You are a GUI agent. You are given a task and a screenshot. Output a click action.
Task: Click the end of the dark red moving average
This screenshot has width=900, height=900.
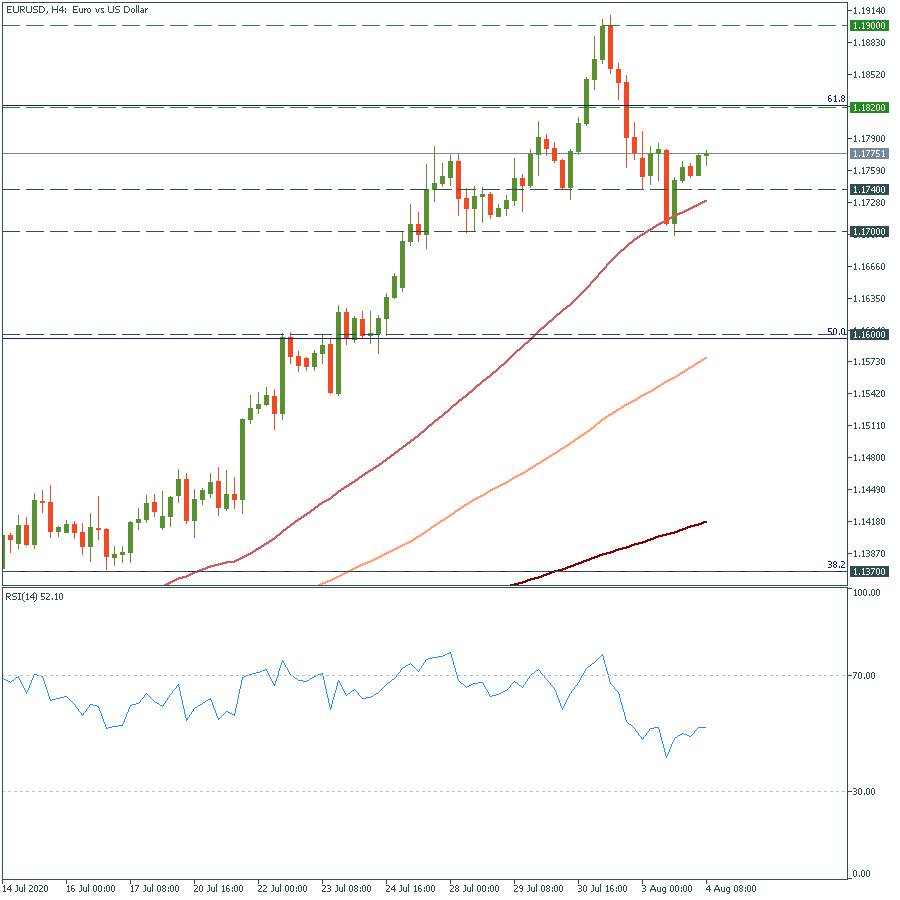707,521
